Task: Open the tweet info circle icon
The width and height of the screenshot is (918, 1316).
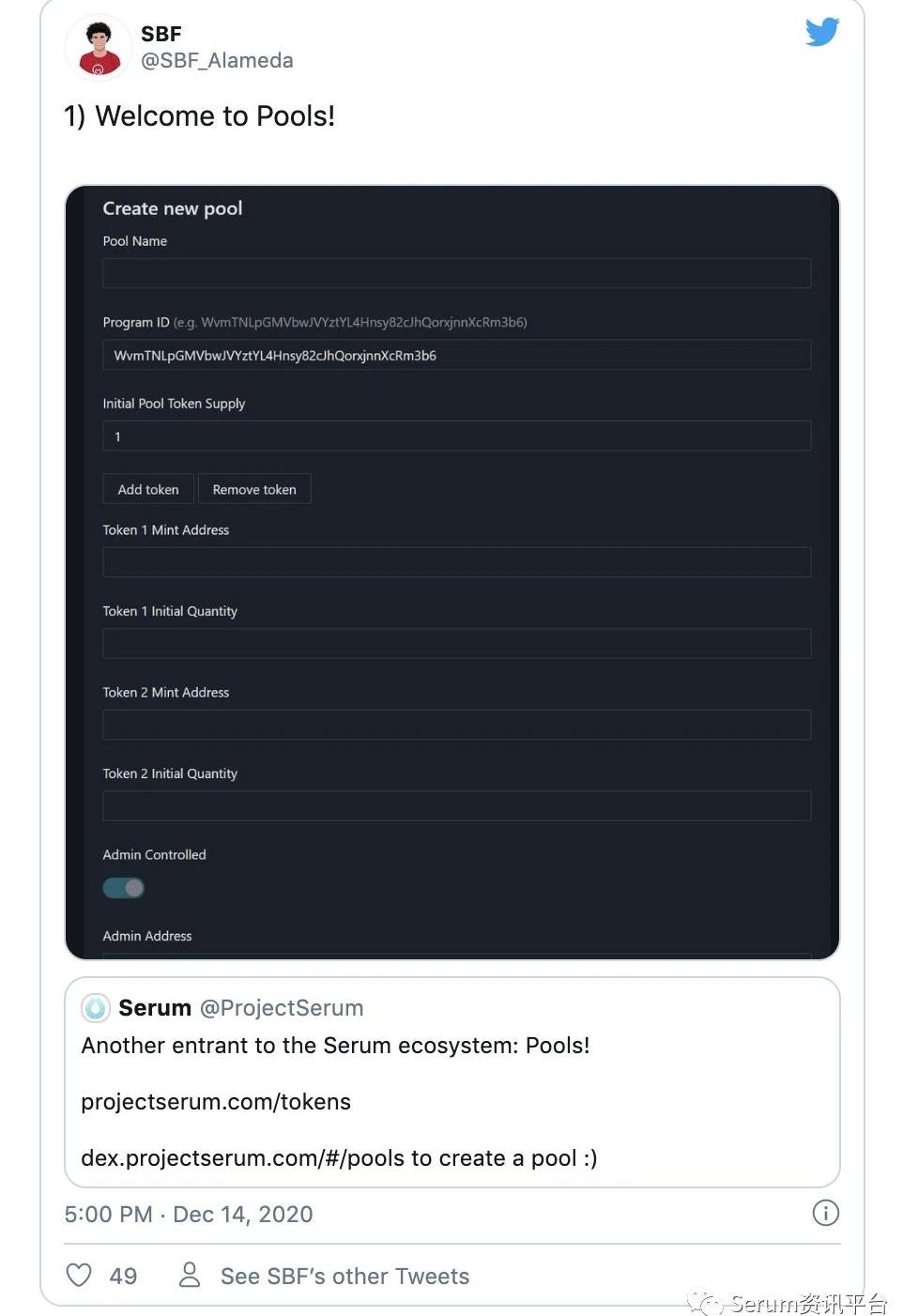Action: [x=825, y=1213]
